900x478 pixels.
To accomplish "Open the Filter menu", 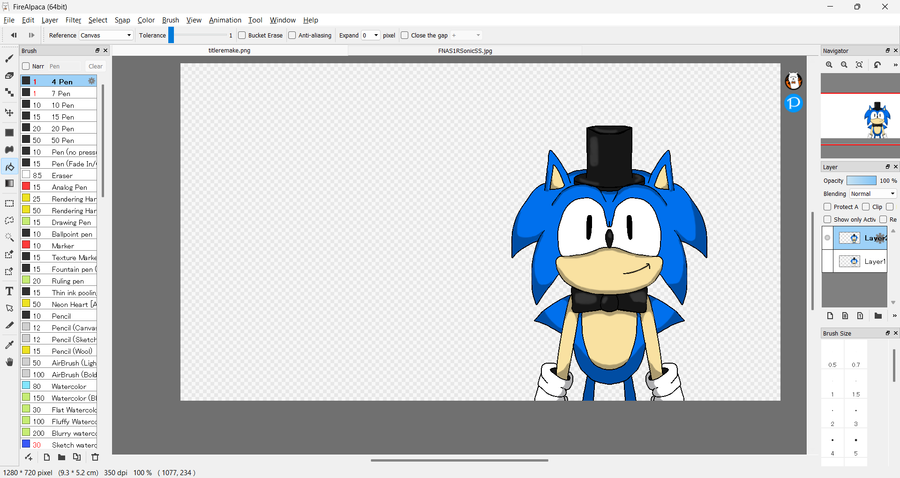I will (x=73, y=20).
